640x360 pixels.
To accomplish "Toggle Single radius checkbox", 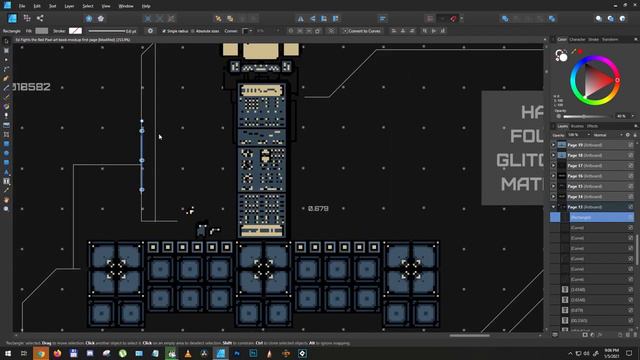I will click(x=164, y=31).
